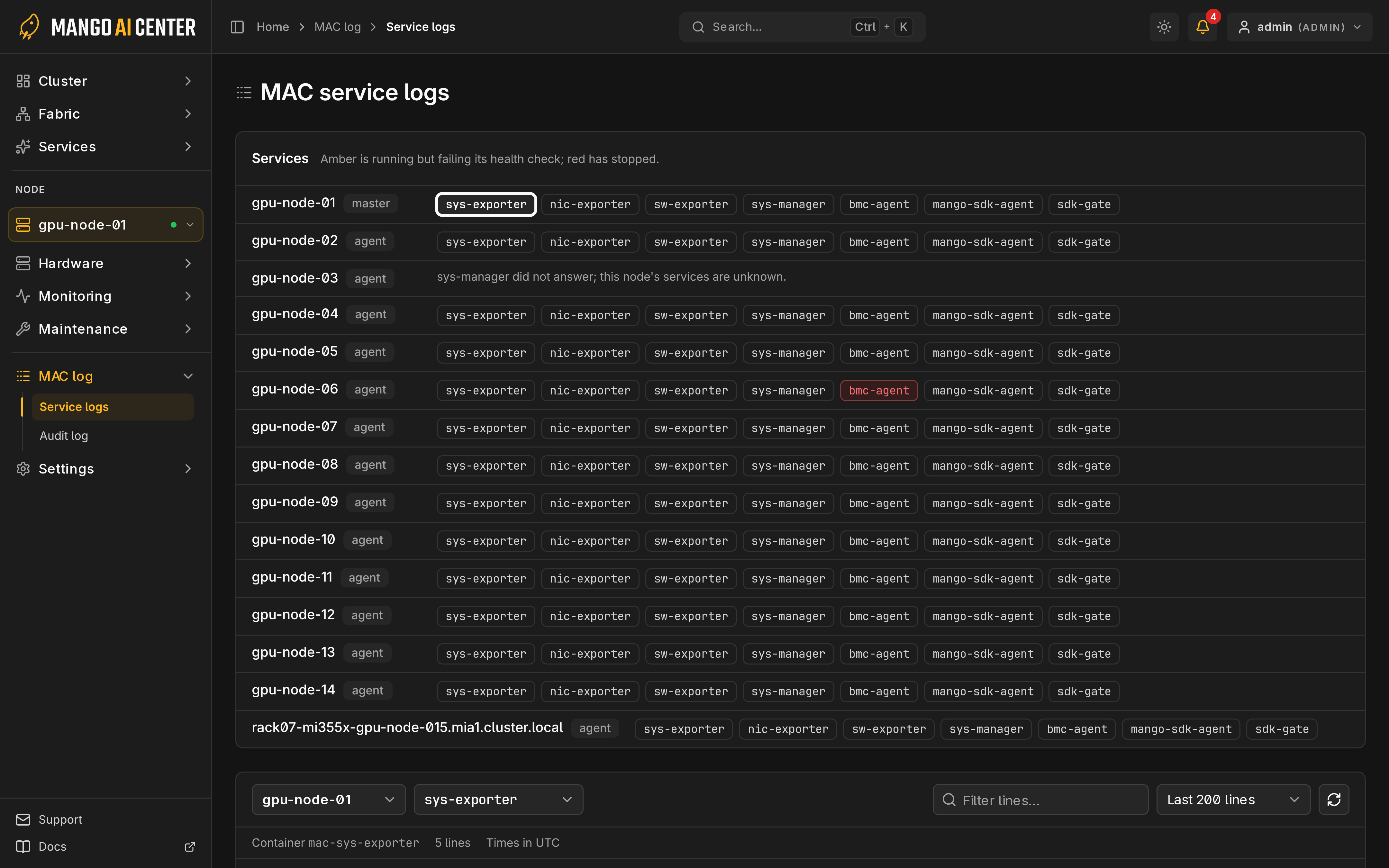This screenshot has width=1389, height=868.
Task: Click the search magnifier icon
Action: pos(698,27)
